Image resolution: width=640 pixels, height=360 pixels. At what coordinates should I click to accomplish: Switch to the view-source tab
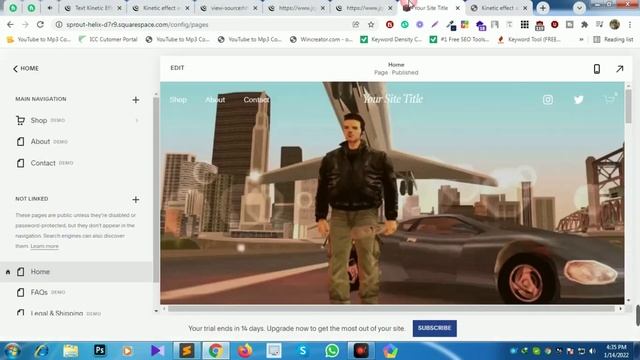[x=229, y=8]
